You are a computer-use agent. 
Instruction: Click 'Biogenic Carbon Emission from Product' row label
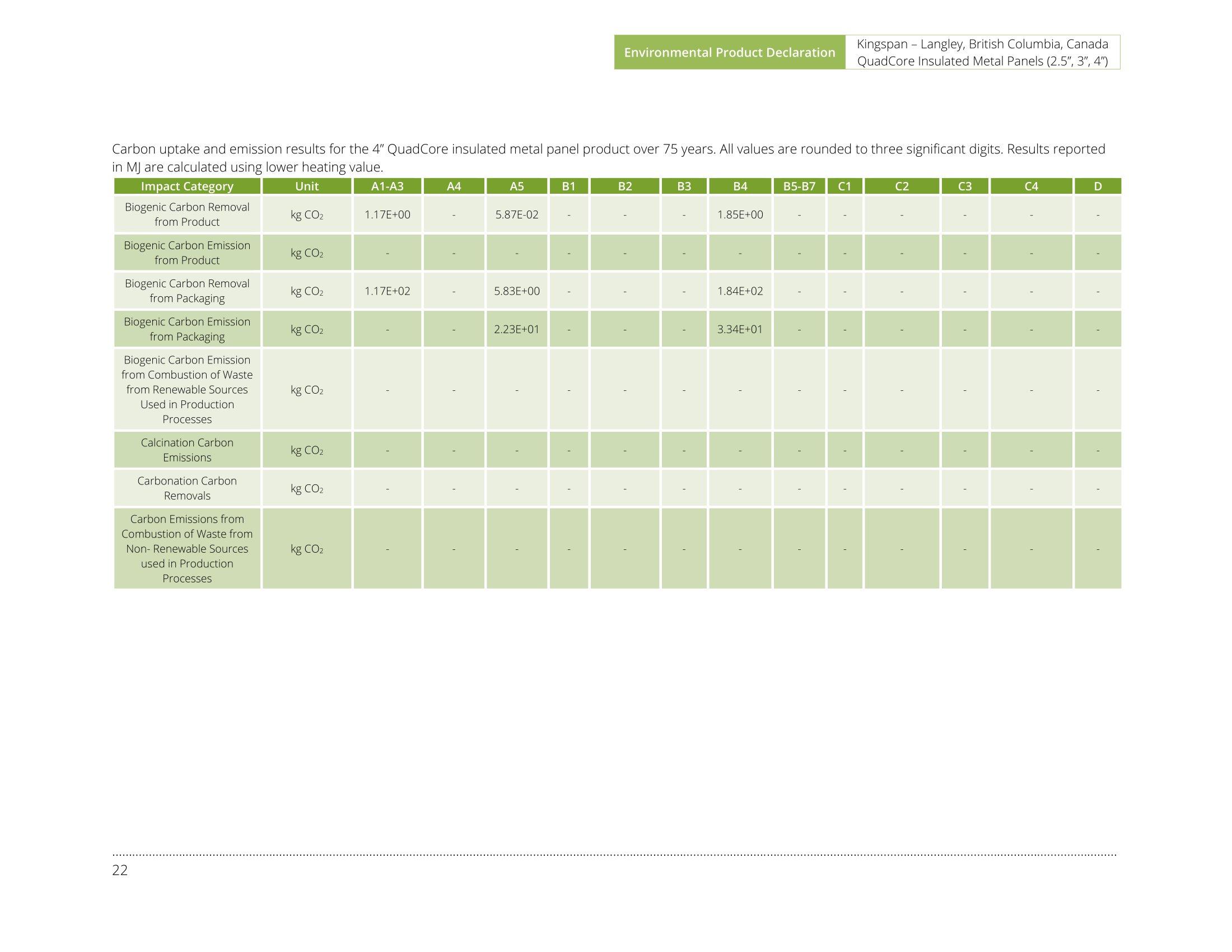pos(187,253)
